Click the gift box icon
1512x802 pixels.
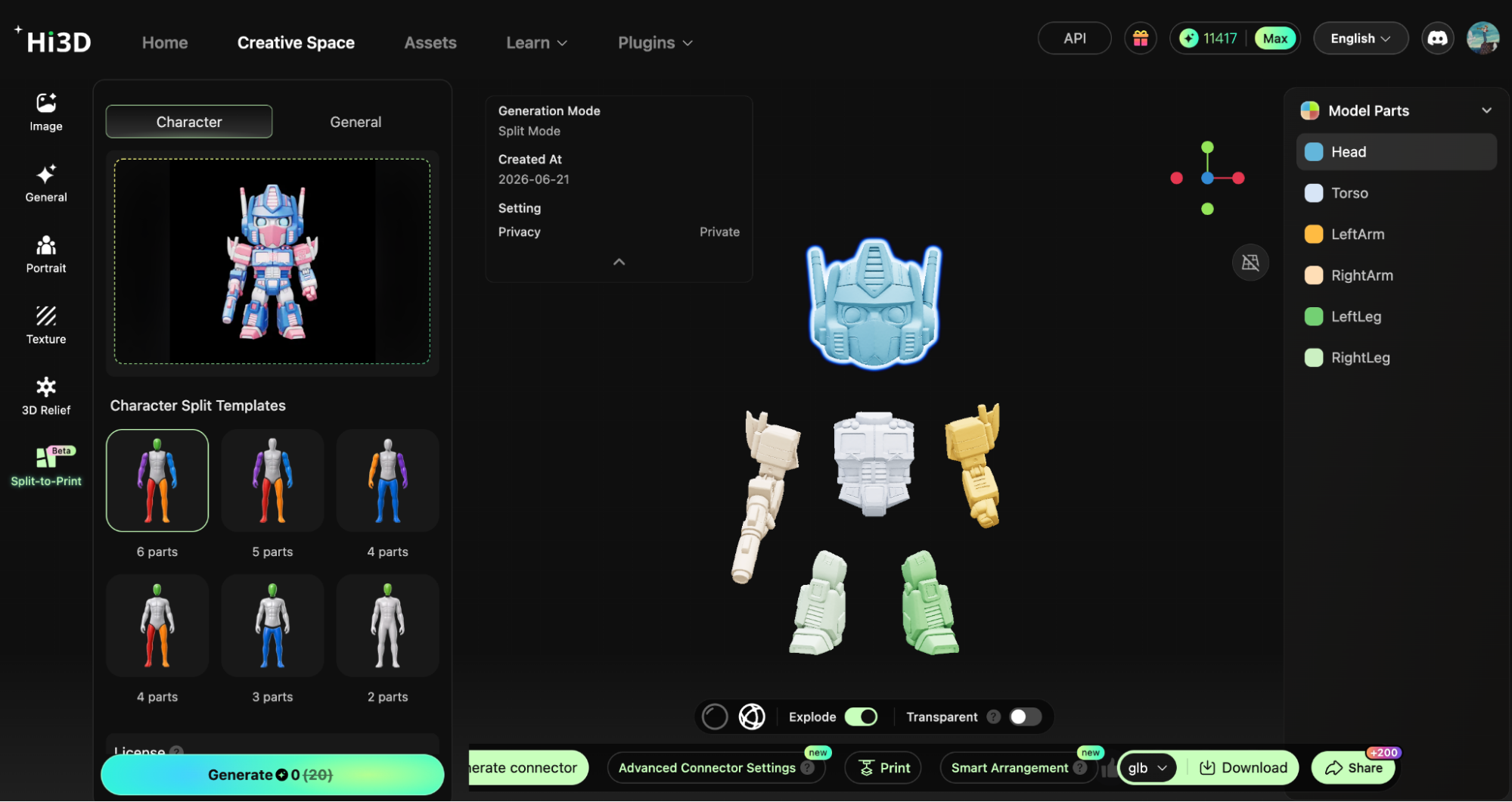[x=1140, y=38]
